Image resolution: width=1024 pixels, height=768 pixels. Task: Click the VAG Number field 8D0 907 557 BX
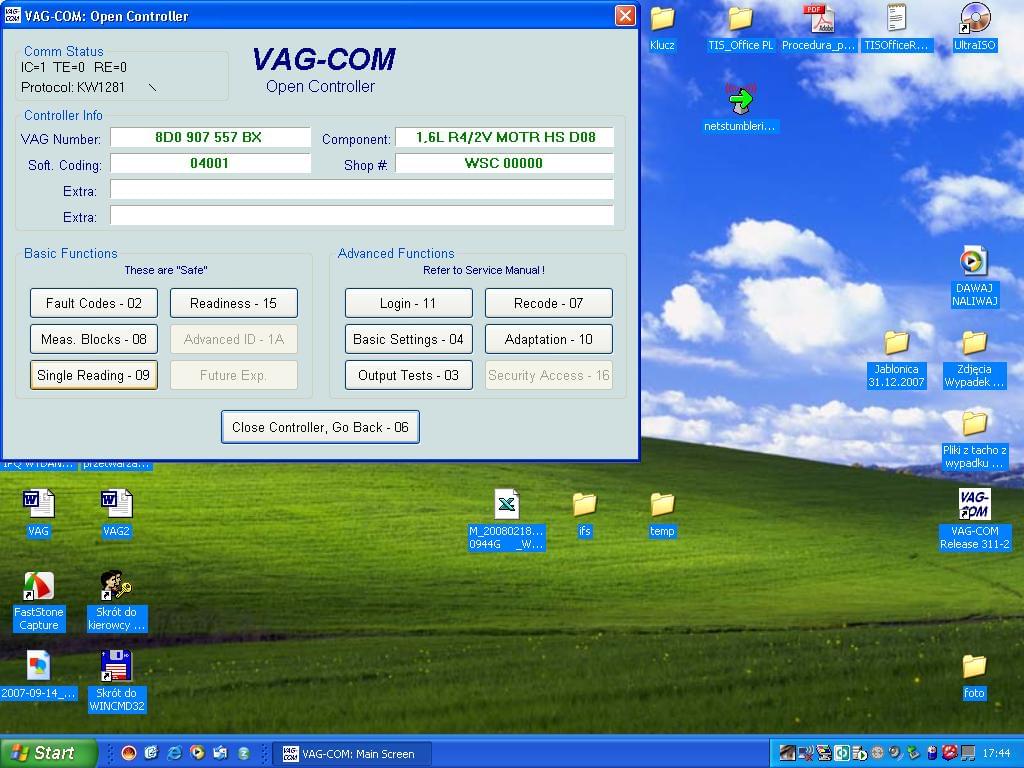(210, 137)
